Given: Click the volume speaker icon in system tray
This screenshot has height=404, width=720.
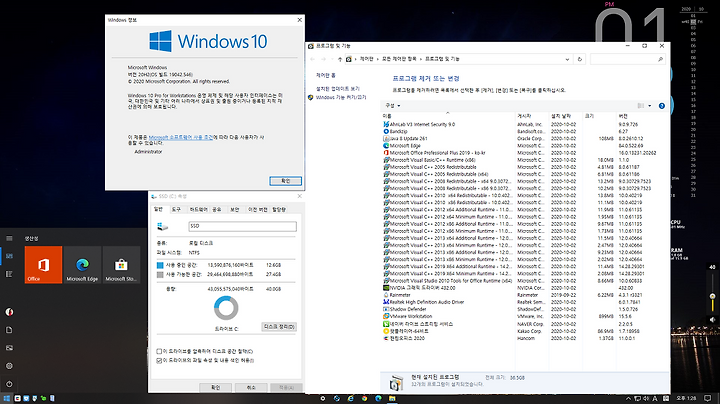Looking at the screenshot, I should coord(646,398).
